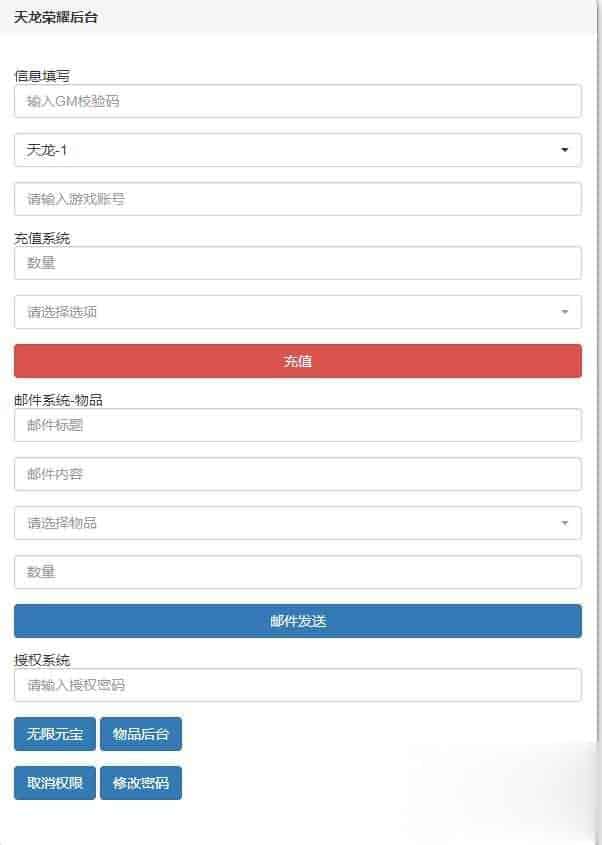Focus the 请输入游戏账号 account field
Screen dimensions: 602x845
pos(297,199)
